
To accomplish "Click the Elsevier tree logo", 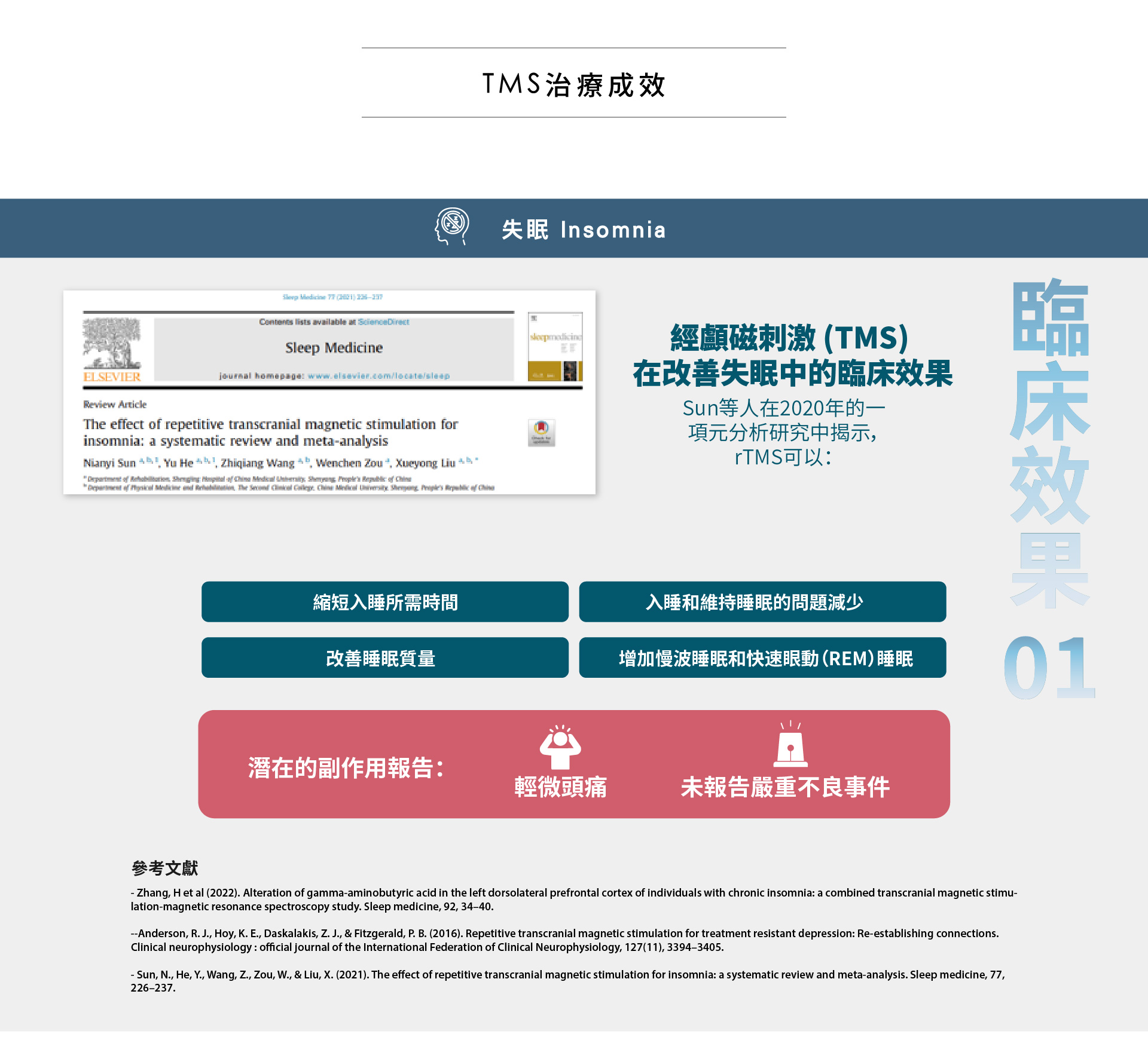I will tap(112, 344).
